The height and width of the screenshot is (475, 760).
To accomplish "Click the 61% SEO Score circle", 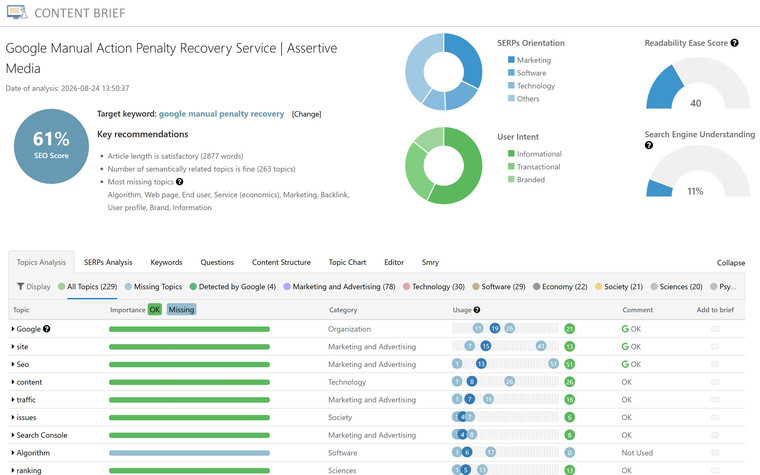I will (51, 146).
